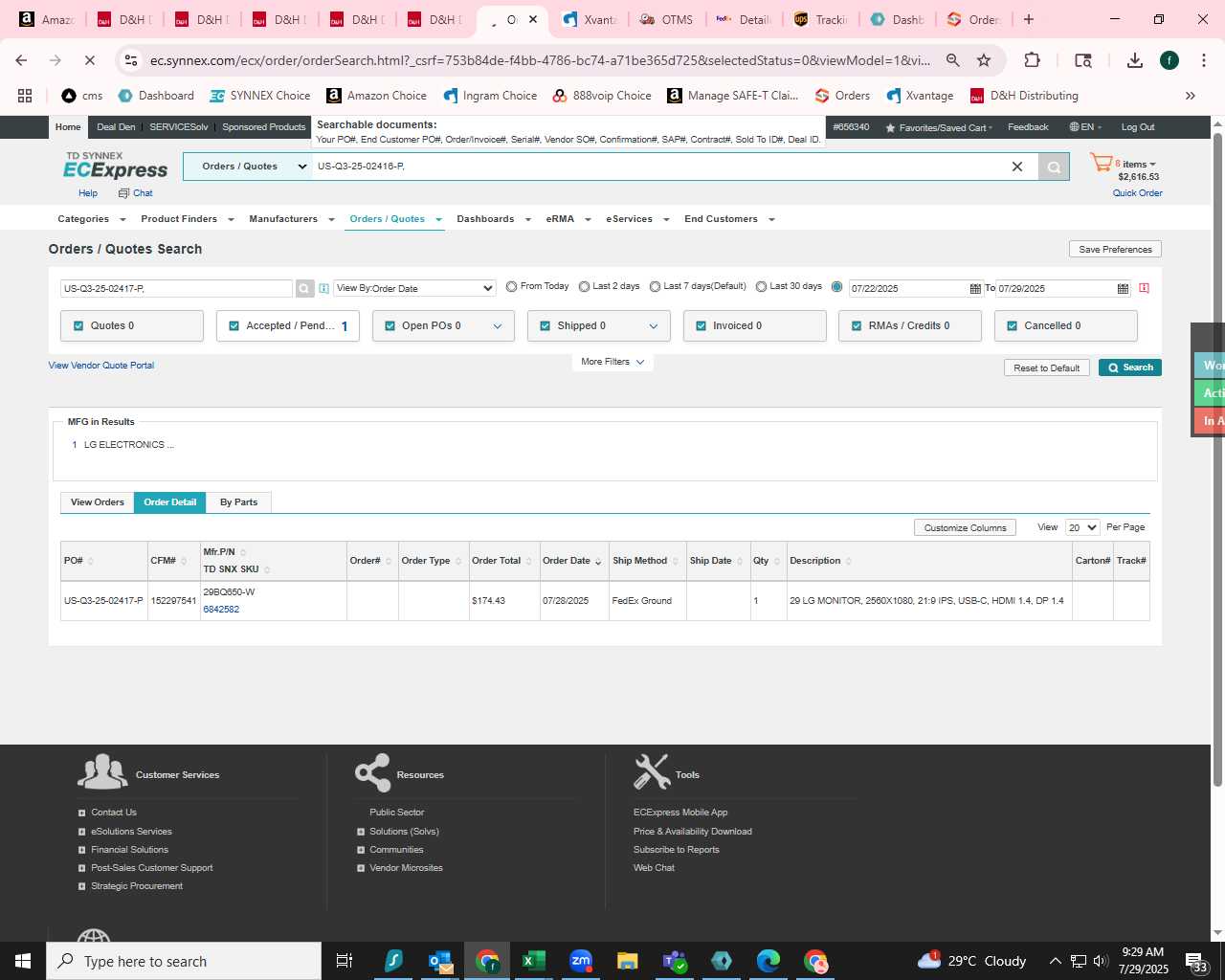Open View Vendor Quote Portal link

(x=101, y=366)
